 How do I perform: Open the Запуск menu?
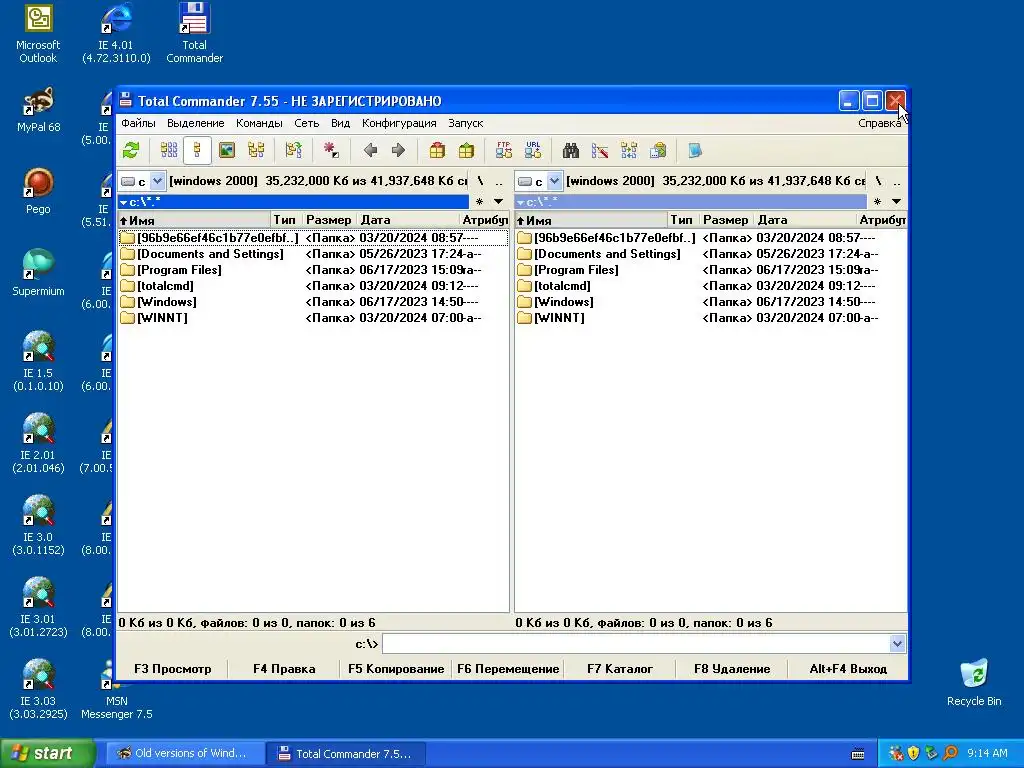(466, 123)
